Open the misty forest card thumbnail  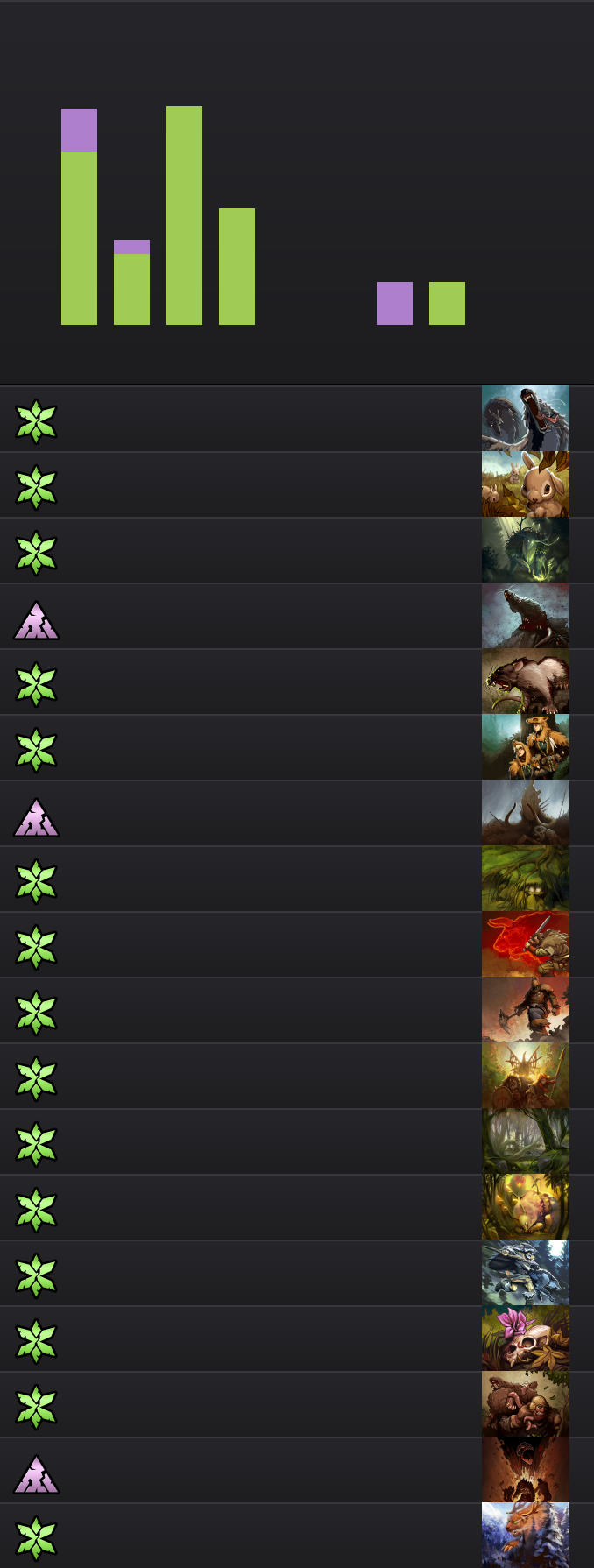526,1141
